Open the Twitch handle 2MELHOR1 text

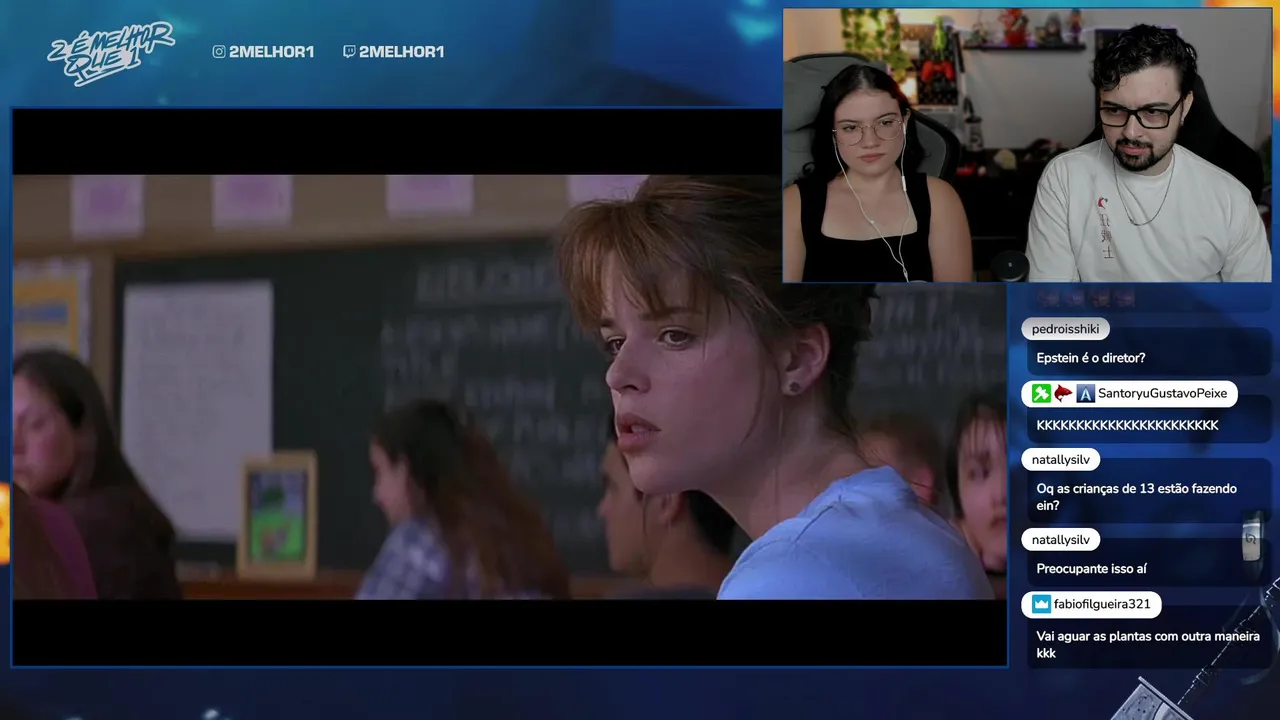401,52
